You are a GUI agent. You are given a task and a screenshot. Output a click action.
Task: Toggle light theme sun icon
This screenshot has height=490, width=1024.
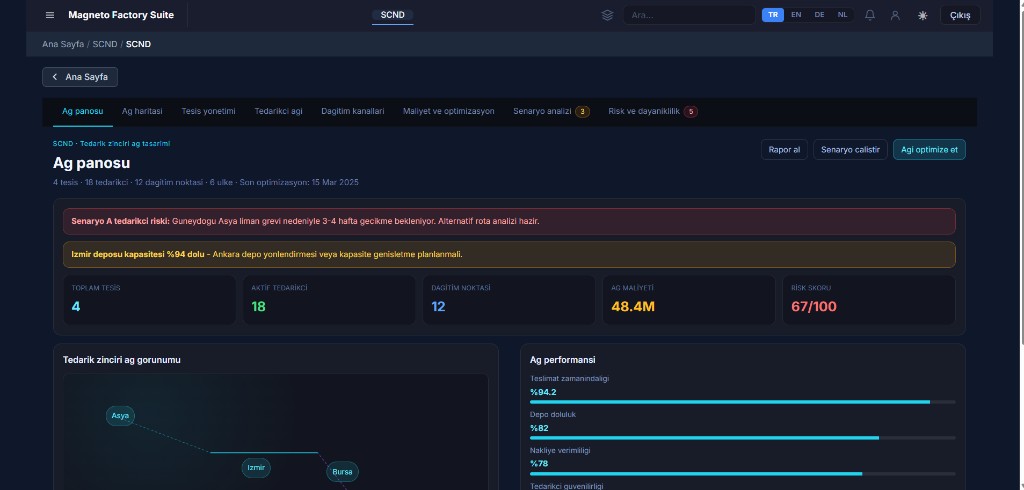click(922, 15)
